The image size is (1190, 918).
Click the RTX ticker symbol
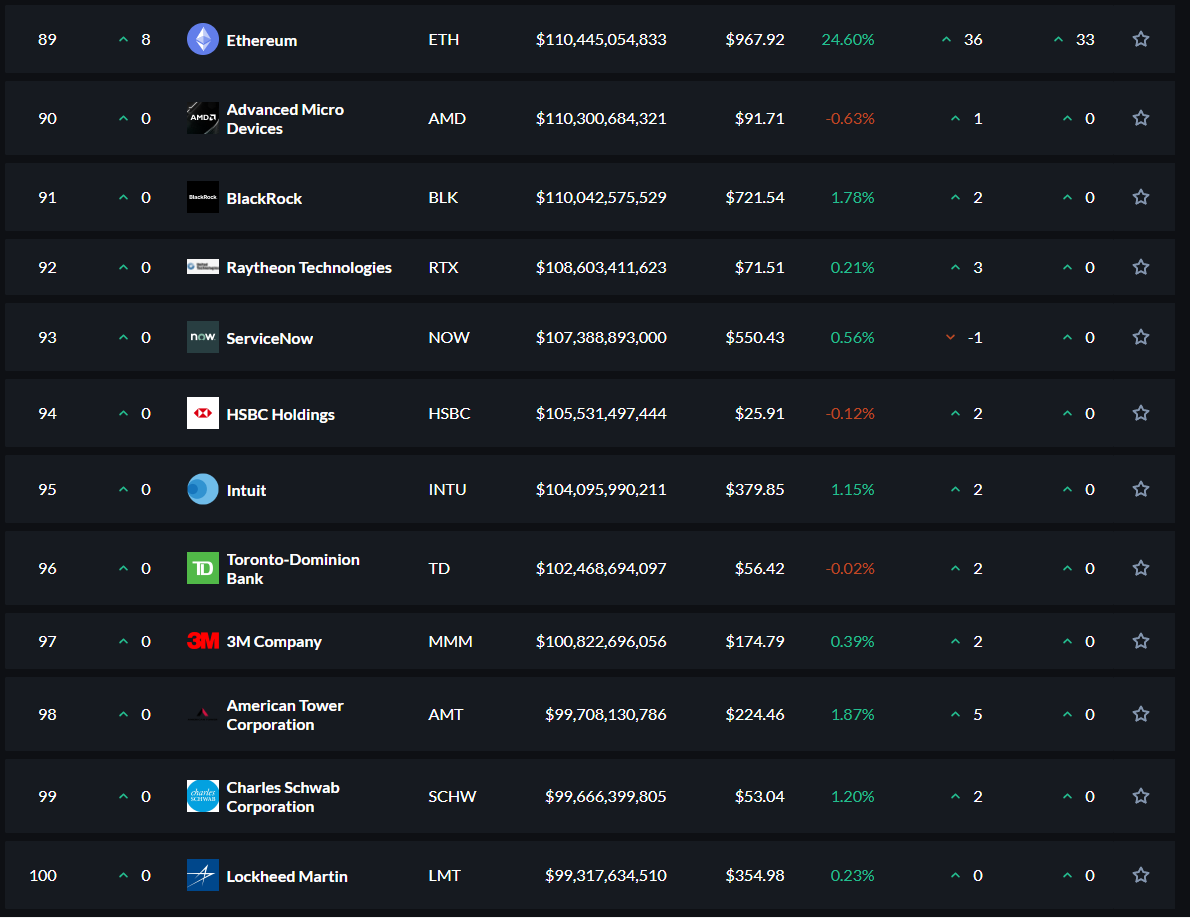click(x=443, y=267)
